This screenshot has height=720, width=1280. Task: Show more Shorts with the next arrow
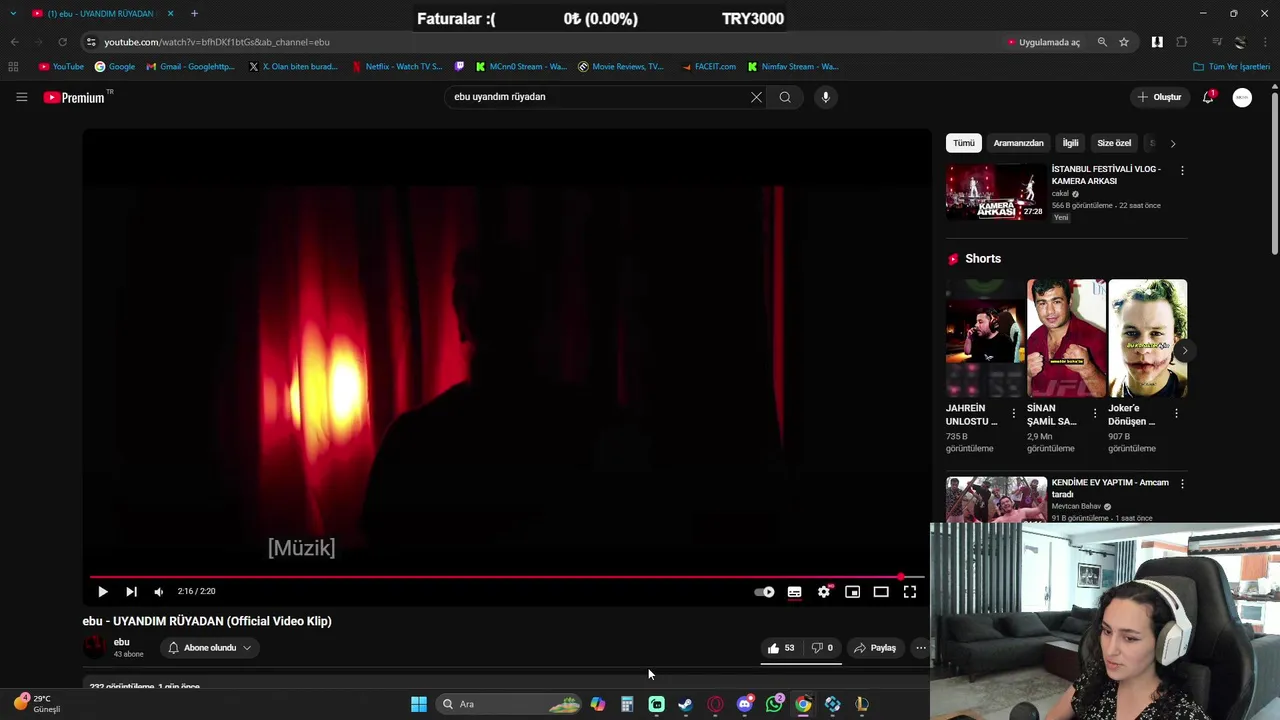(1184, 350)
